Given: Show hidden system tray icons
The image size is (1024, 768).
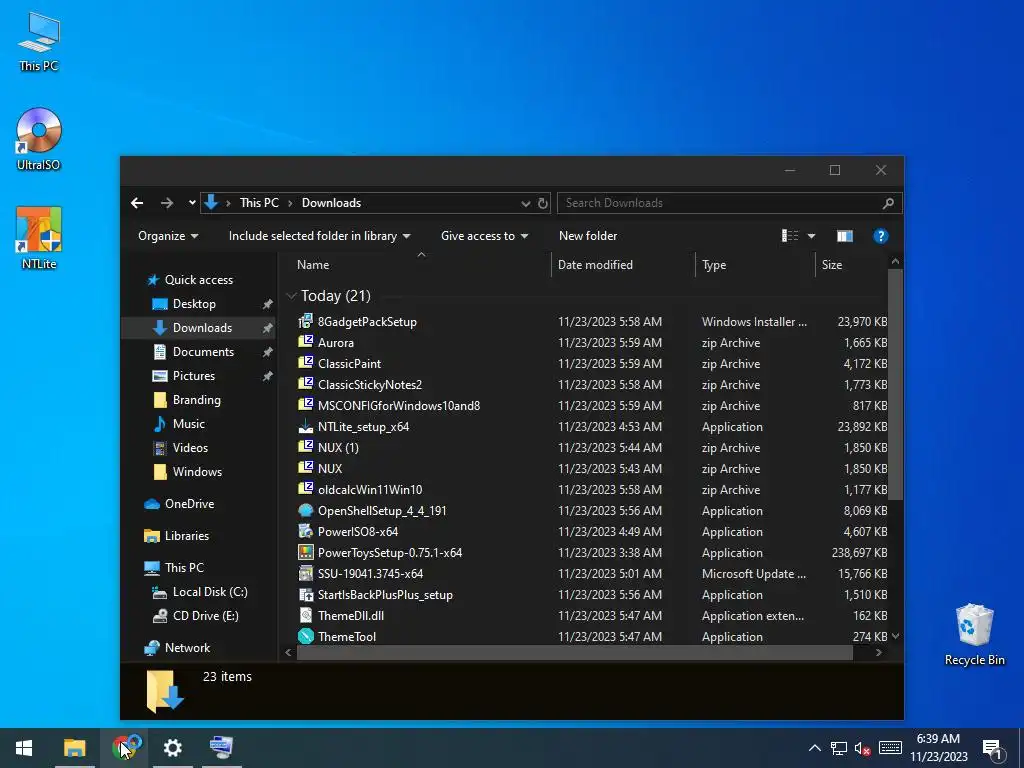Looking at the screenshot, I should click(x=814, y=748).
